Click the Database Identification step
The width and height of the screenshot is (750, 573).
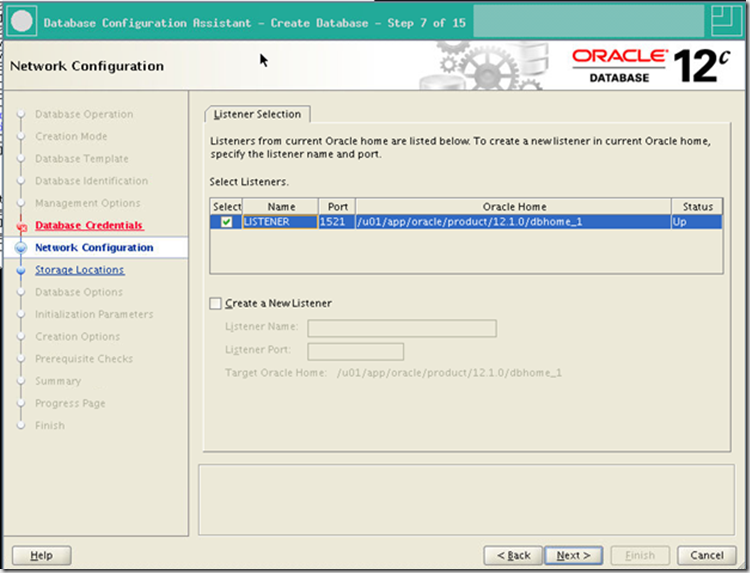tap(91, 181)
